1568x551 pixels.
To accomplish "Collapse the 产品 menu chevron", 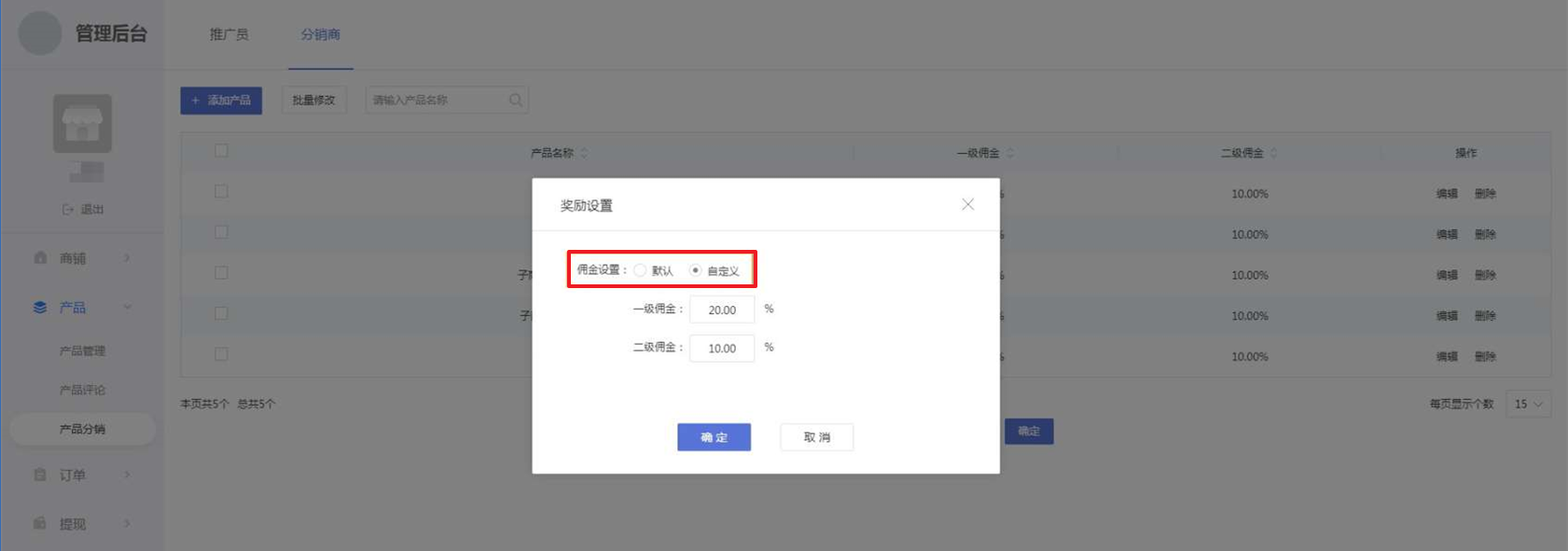I will point(127,308).
